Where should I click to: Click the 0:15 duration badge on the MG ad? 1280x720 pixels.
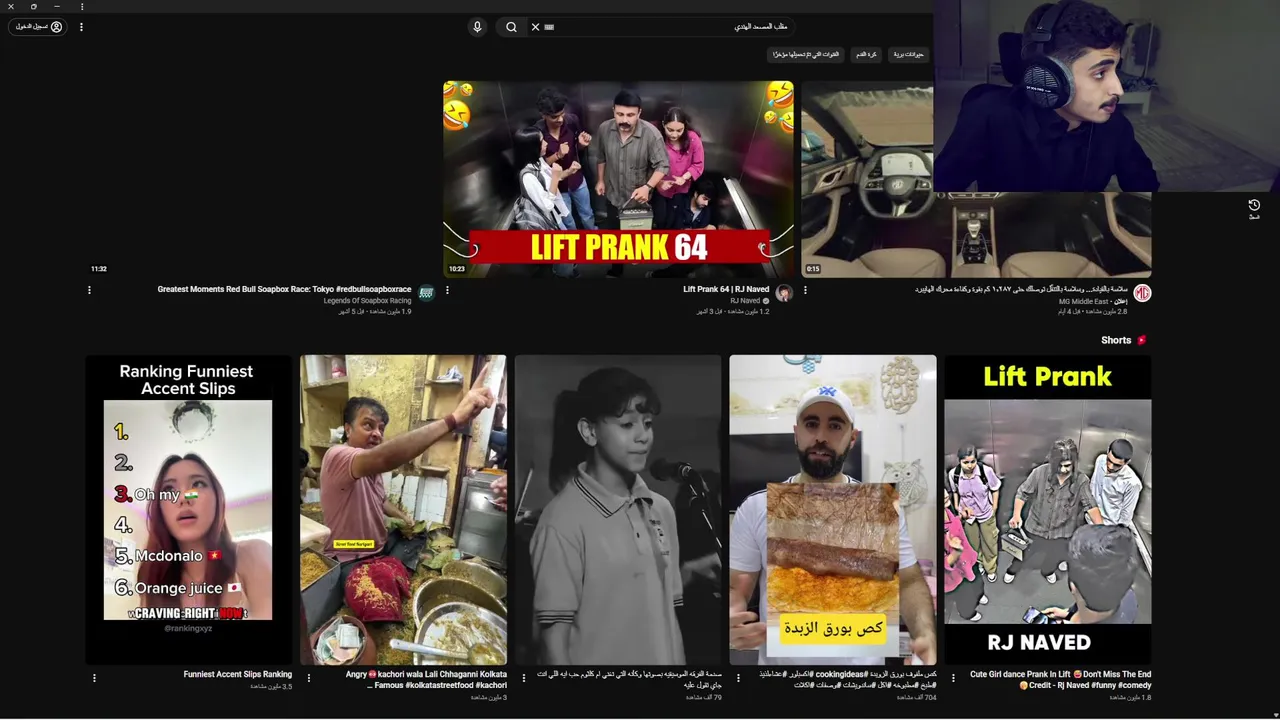coord(813,269)
